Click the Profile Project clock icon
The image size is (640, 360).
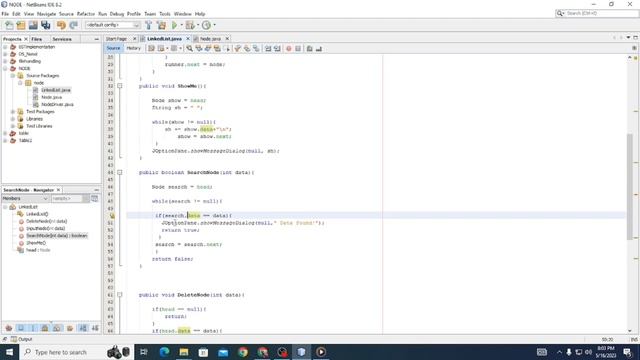207,25
